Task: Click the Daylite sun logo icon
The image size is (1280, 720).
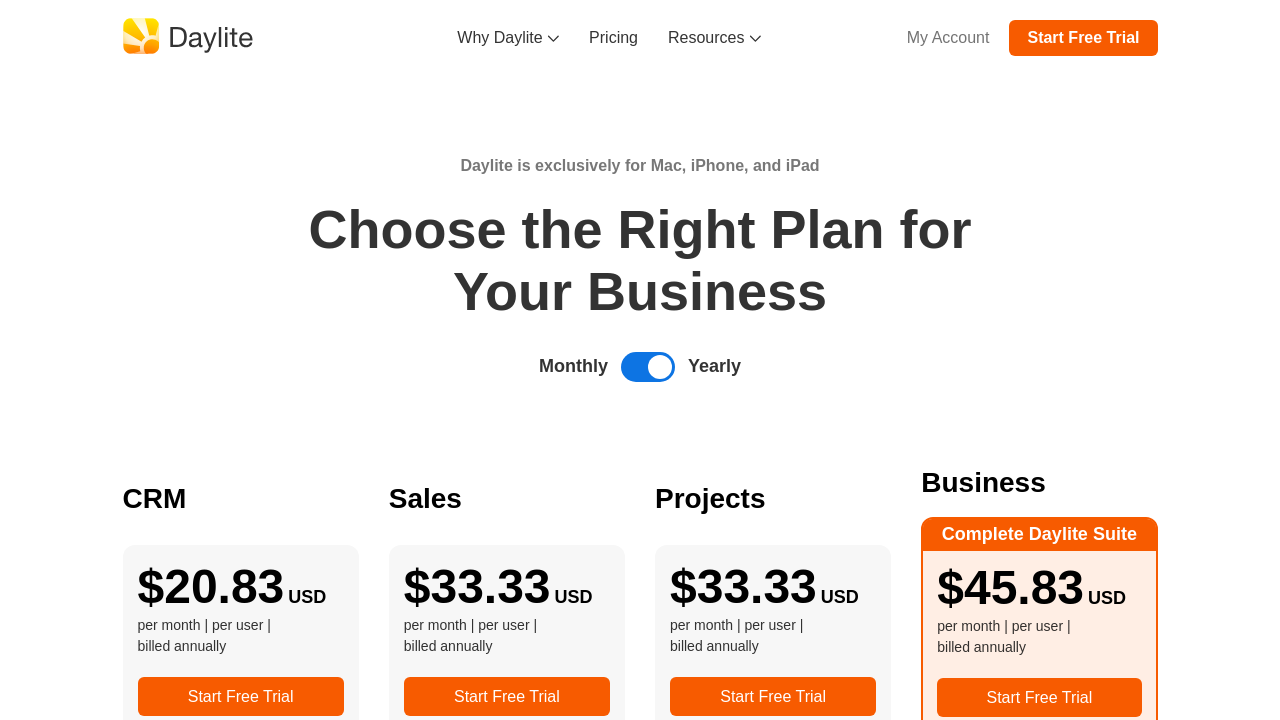Action: point(141,36)
